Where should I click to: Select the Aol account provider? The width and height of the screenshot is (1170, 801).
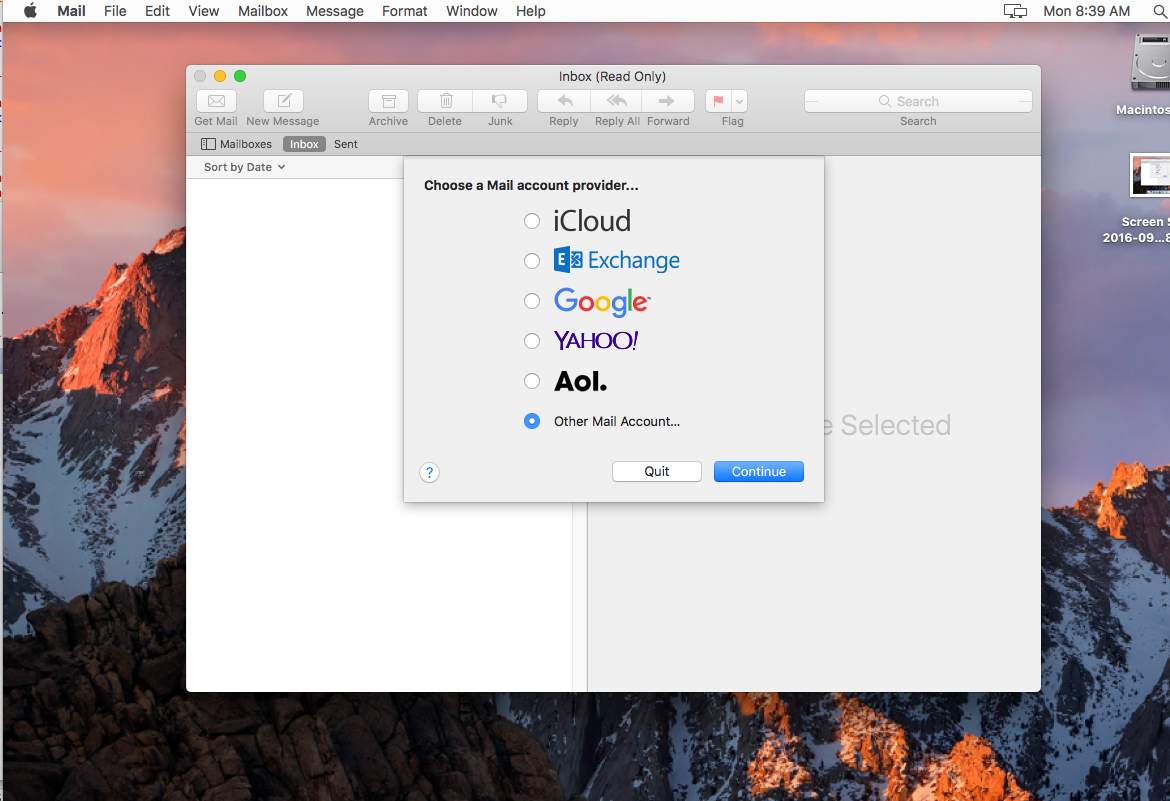[x=532, y=381]
